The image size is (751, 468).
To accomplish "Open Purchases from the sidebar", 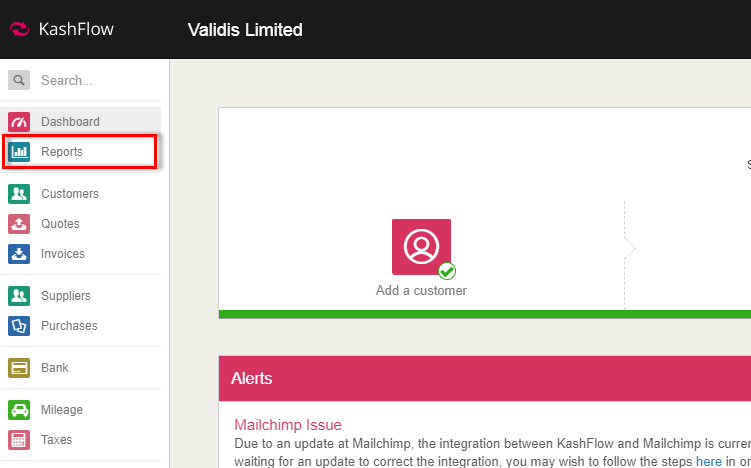I will 80,326.
